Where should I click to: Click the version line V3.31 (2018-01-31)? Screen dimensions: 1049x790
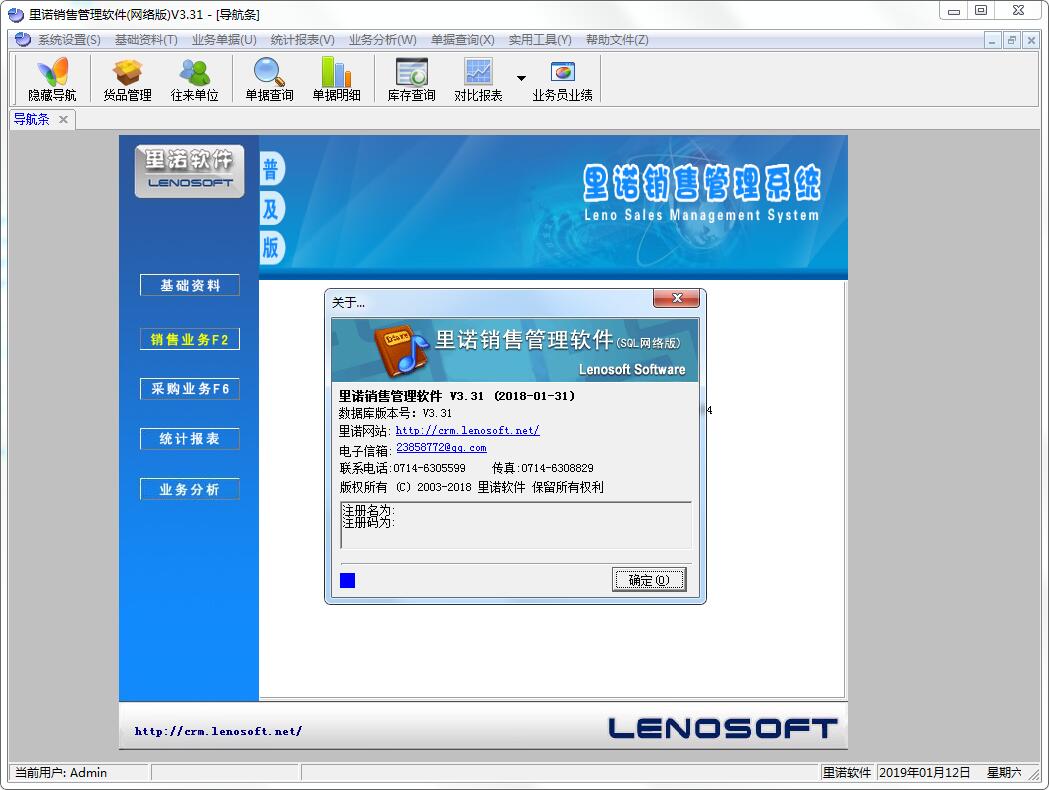pos(457,396)
